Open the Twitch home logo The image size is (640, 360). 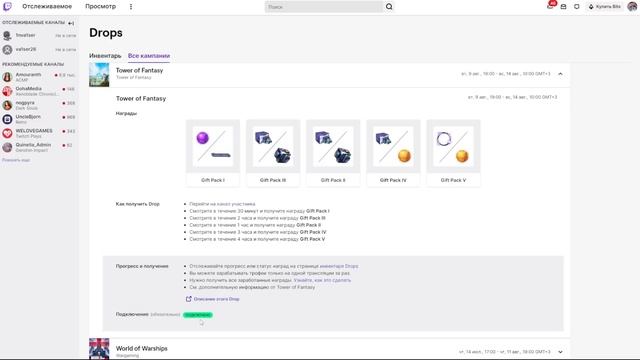7,7
